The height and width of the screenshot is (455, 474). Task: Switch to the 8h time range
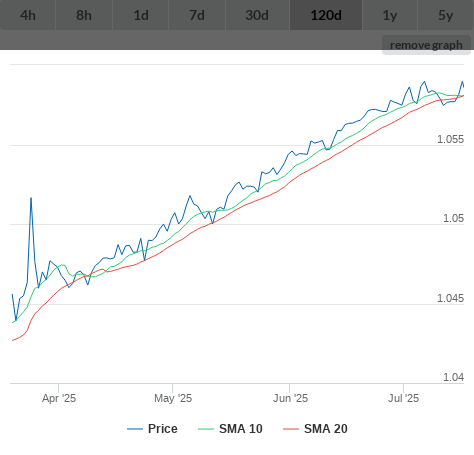point(84,15)
